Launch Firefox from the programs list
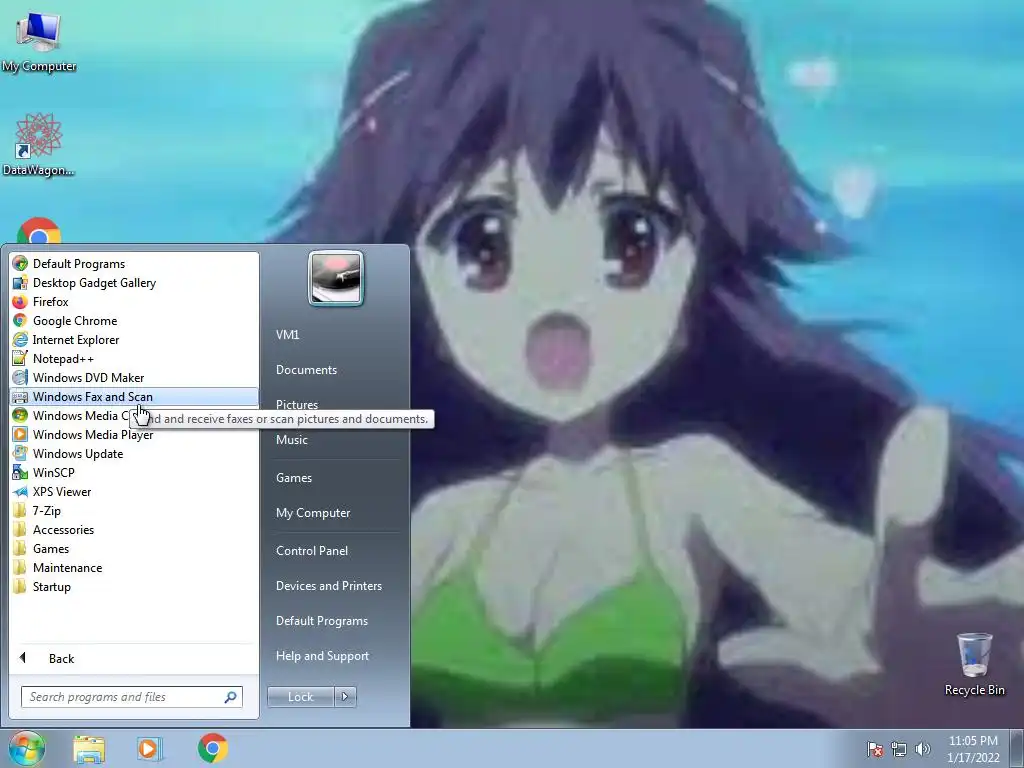1024x768 pixels. tap(134, 302)
